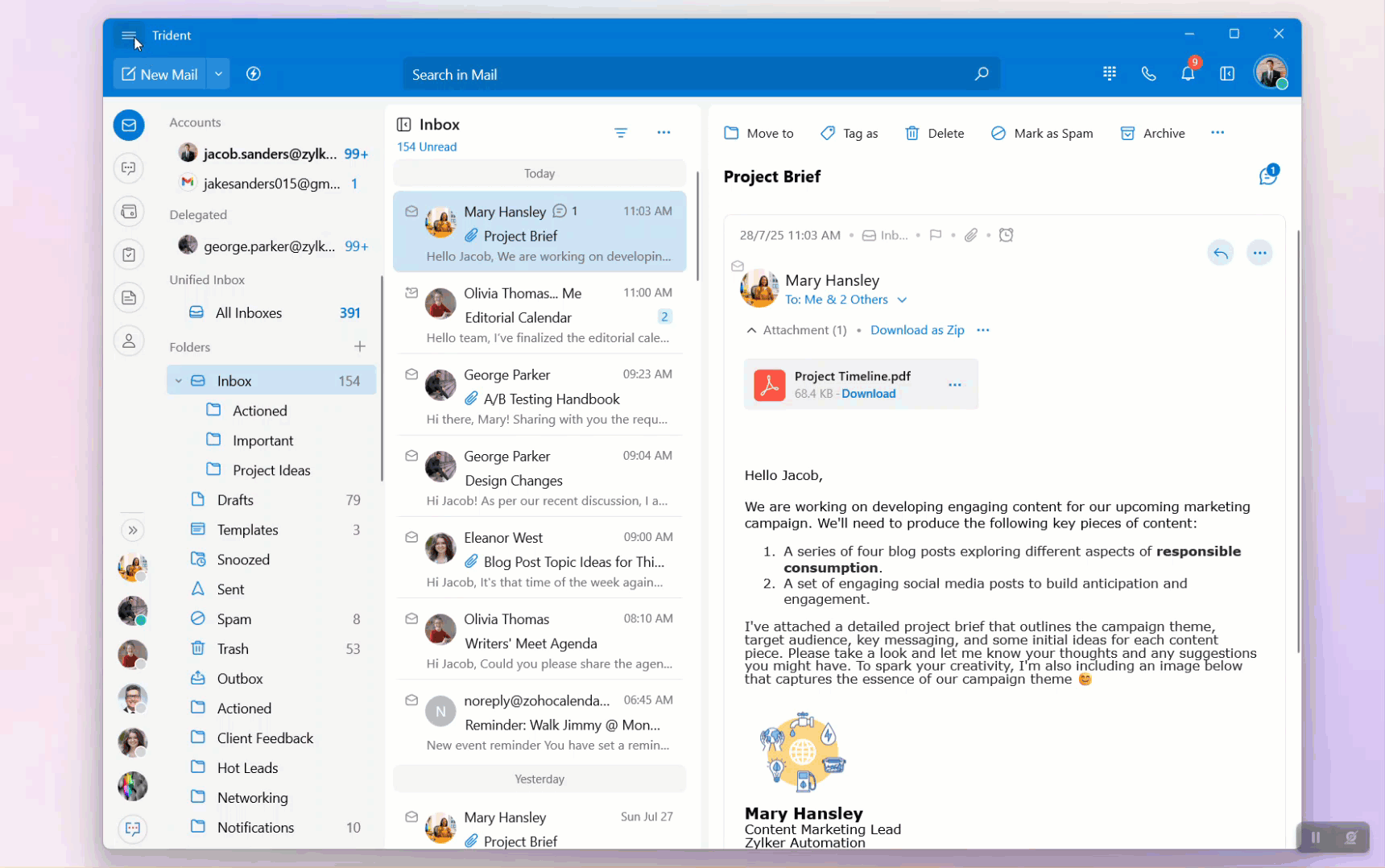The image size is (1385, 868).
Task: Open the mail list filter icon
Action: [x=621, y=133]
